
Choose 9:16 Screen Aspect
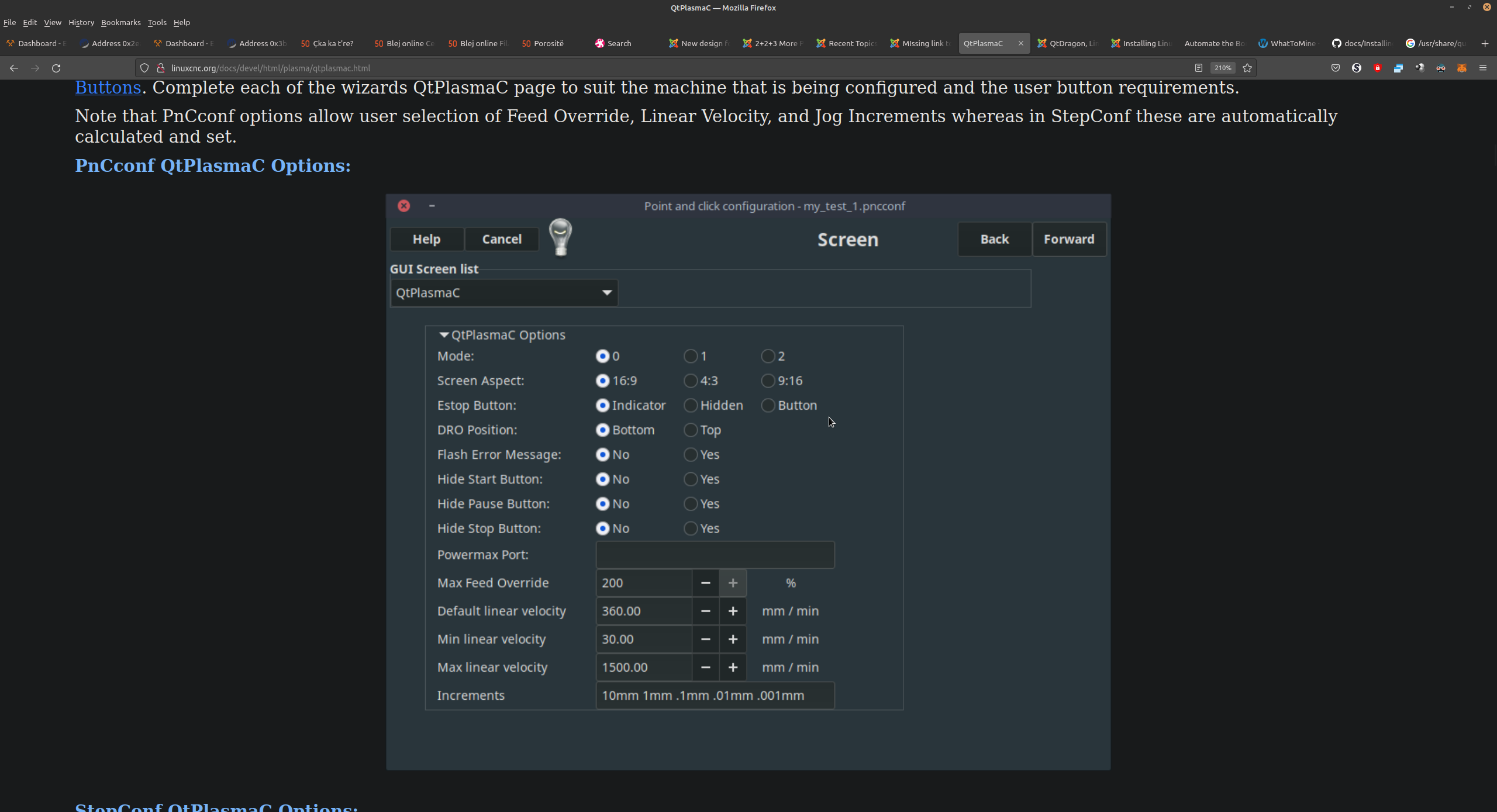coord(768,381)
